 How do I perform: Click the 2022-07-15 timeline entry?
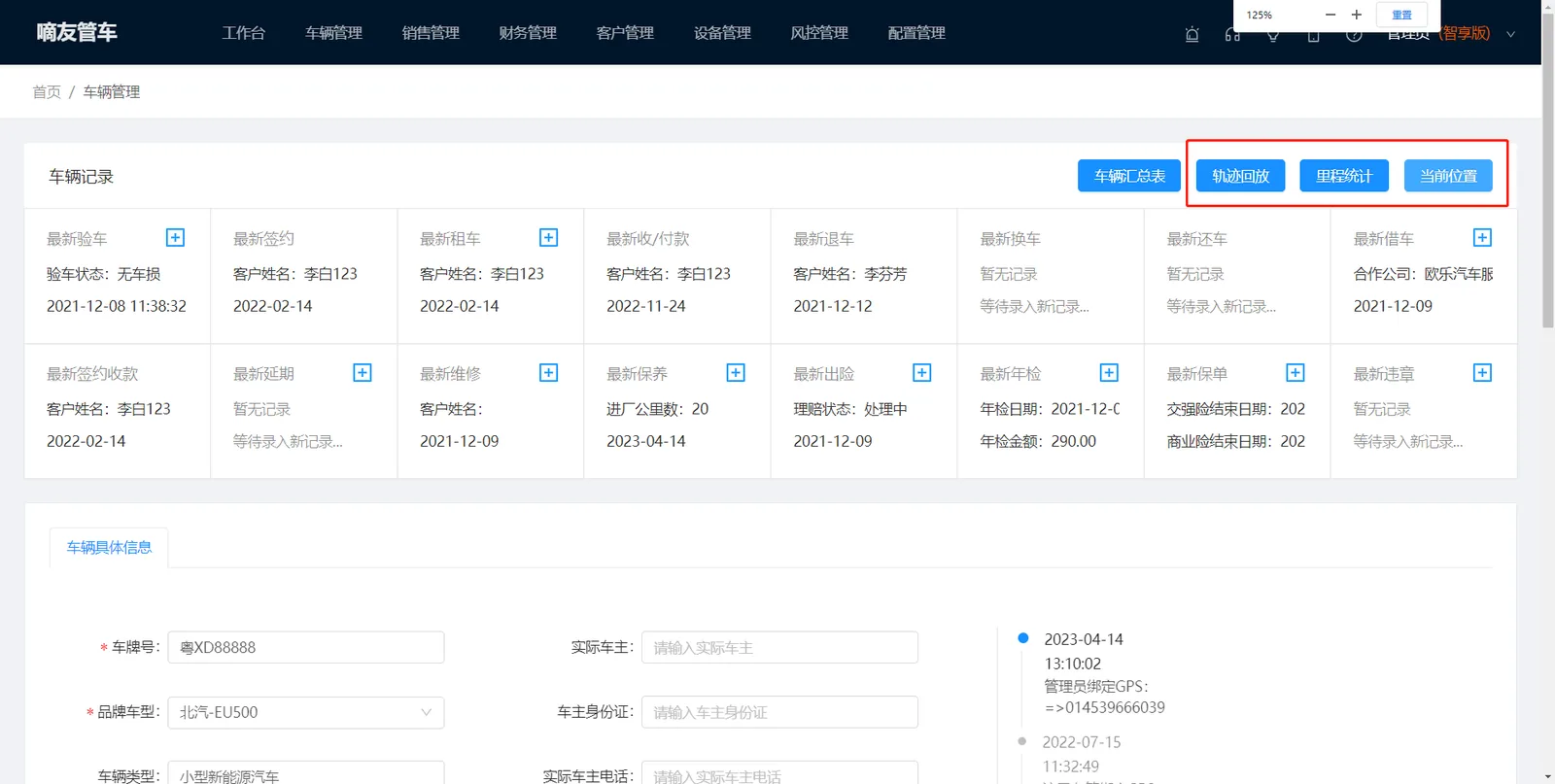tap(1082, 742)
